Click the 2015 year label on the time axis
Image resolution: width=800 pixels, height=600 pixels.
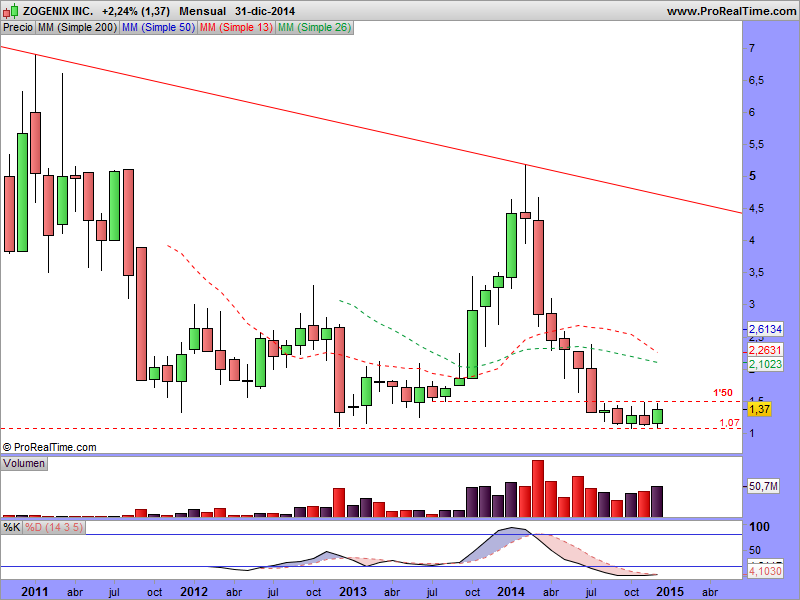(670, 591)
